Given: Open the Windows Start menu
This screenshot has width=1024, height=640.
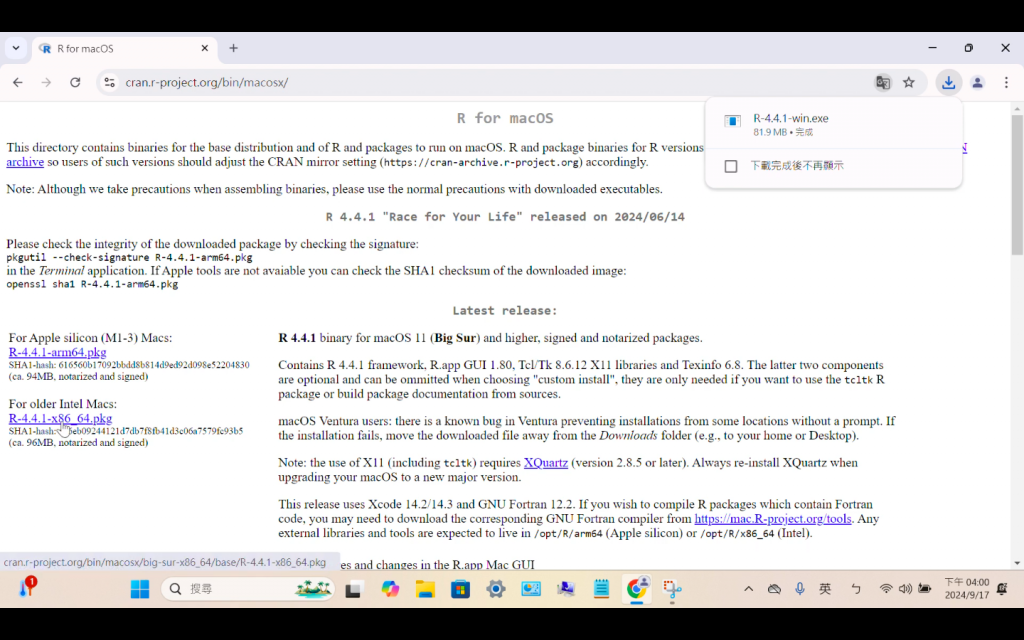Looking at the screenshot, I should click(139, 589).
